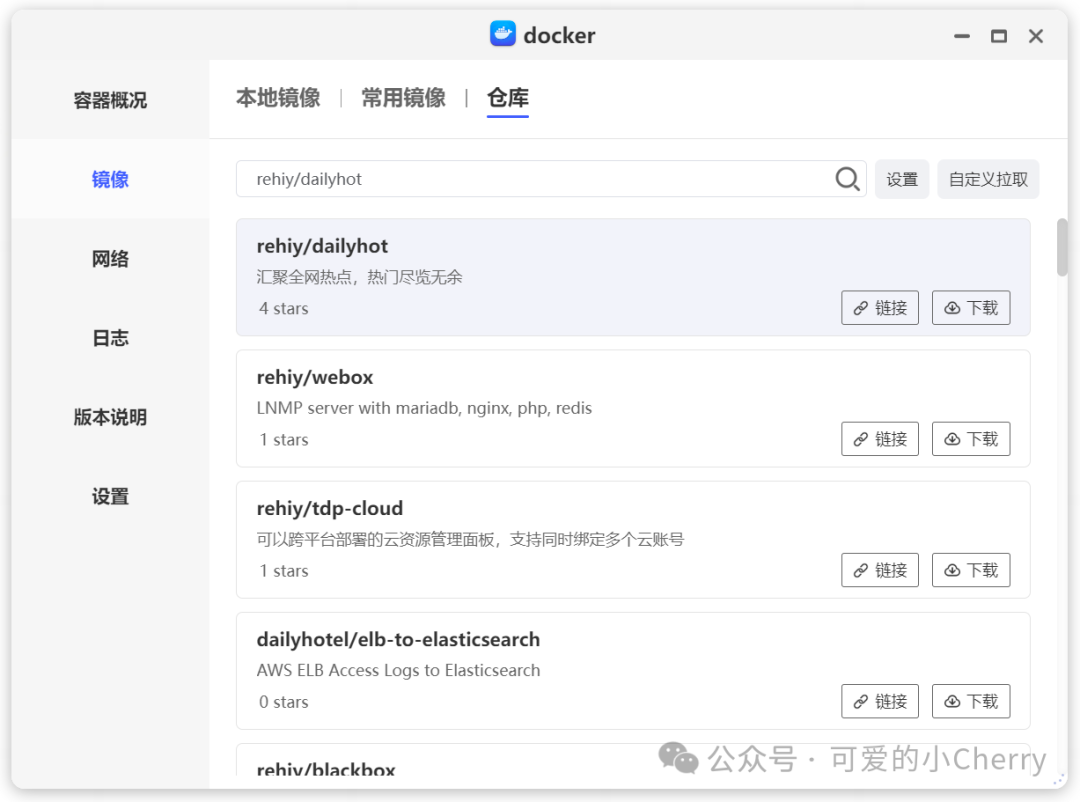The image size is (1080, 802).
Task: Click 下载 for rehiy/tdp-cloud
Action: (x=970, y=570)
